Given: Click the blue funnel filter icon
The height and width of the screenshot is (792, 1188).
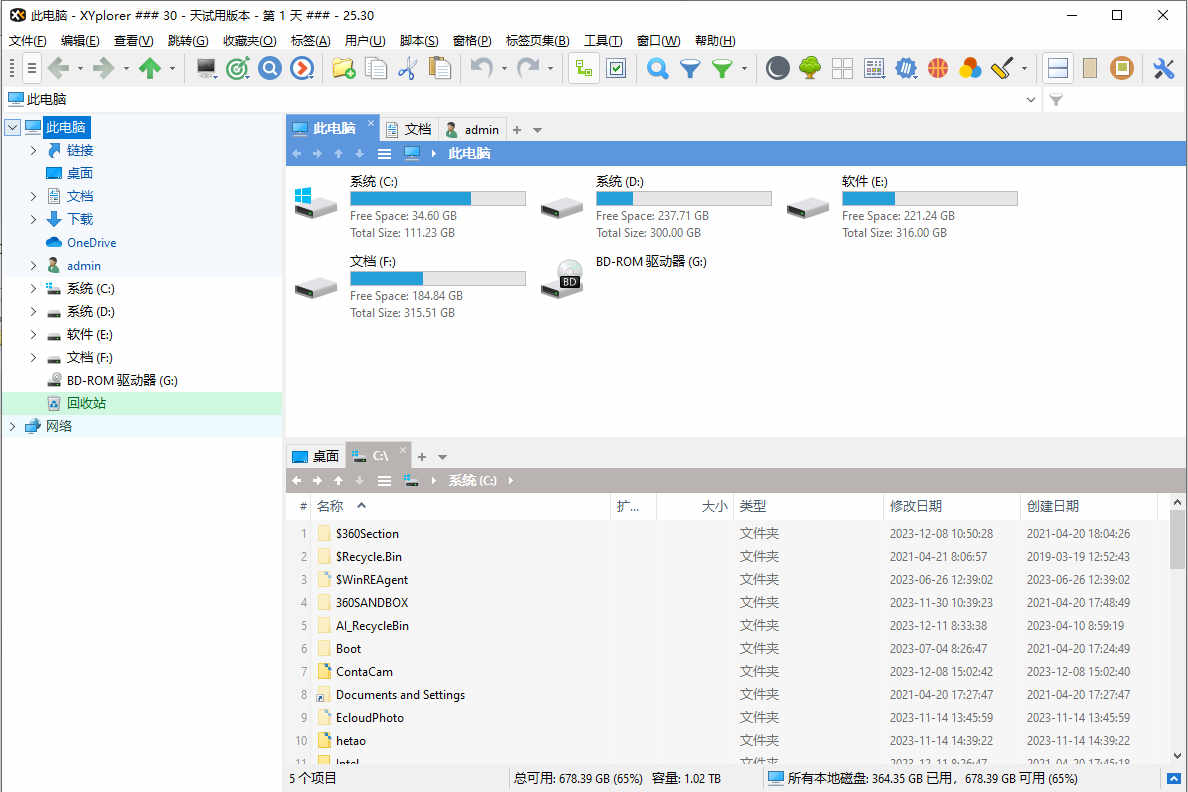Looking at the screenshot, I should coord(690,68).
